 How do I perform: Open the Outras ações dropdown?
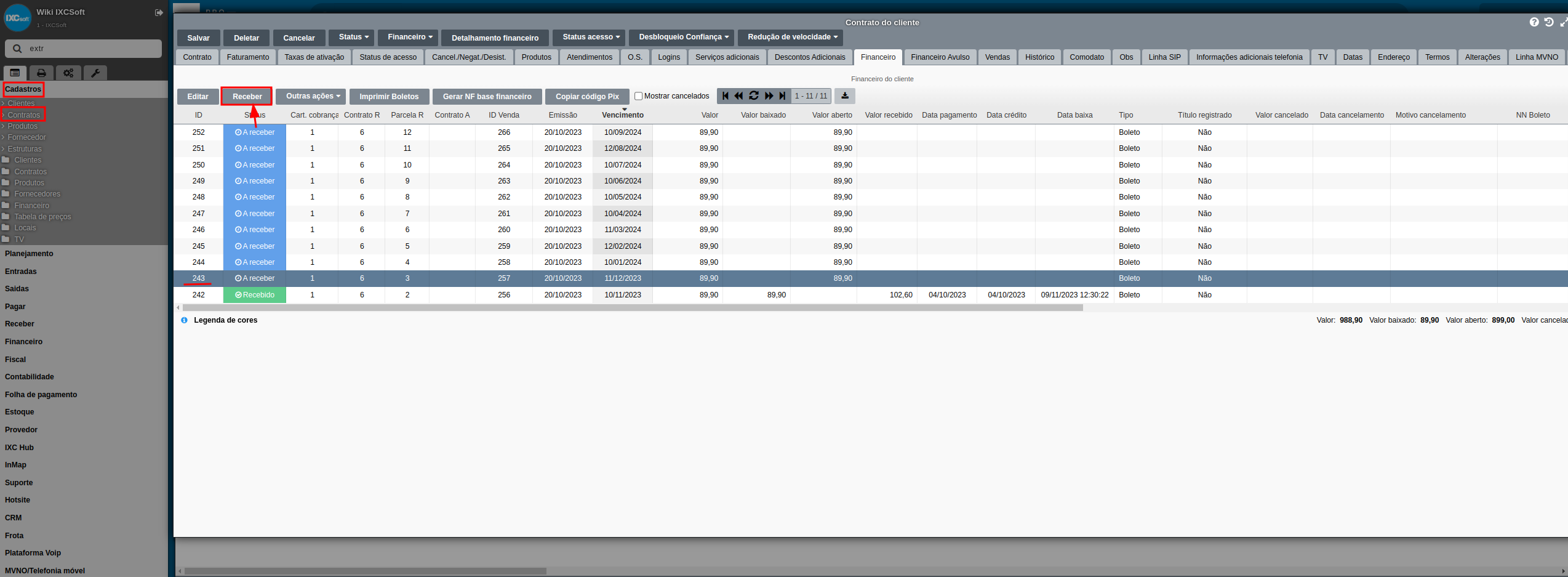pos(313,96)
